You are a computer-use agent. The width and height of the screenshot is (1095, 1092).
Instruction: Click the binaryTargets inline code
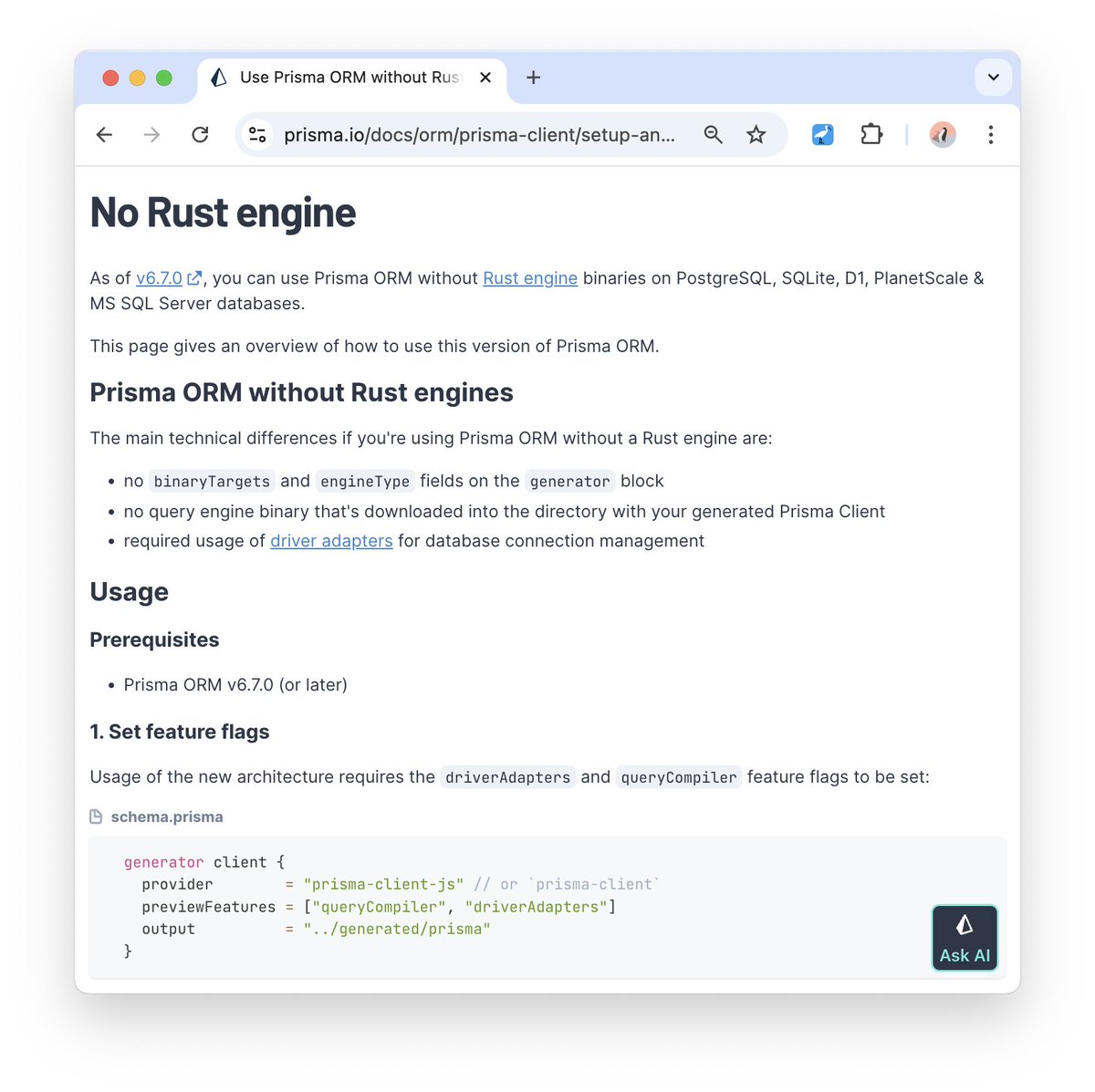(212, 481)
